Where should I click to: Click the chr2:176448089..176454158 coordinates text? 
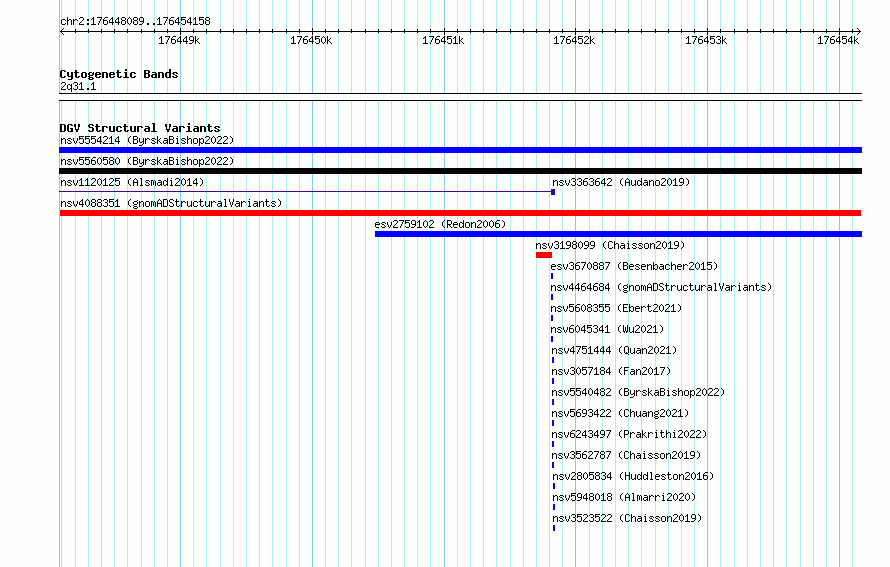click(x=135, y=21)
